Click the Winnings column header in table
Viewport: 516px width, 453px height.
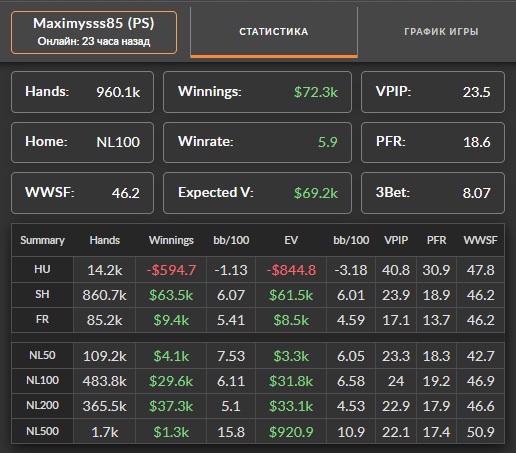tap(171, 240)
